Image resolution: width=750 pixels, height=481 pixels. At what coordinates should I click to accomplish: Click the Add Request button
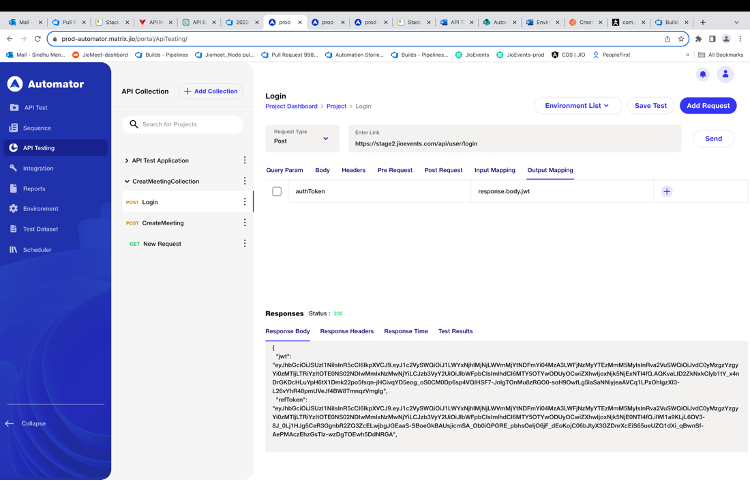point(708,106)
